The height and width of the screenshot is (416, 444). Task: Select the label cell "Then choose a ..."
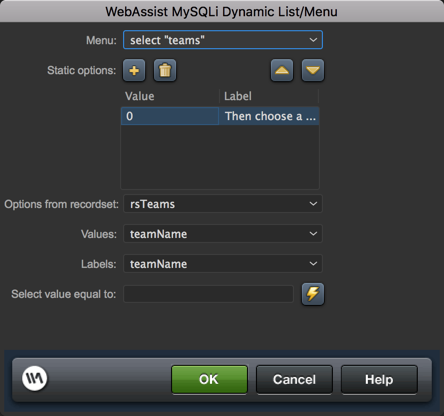(269, 116)
